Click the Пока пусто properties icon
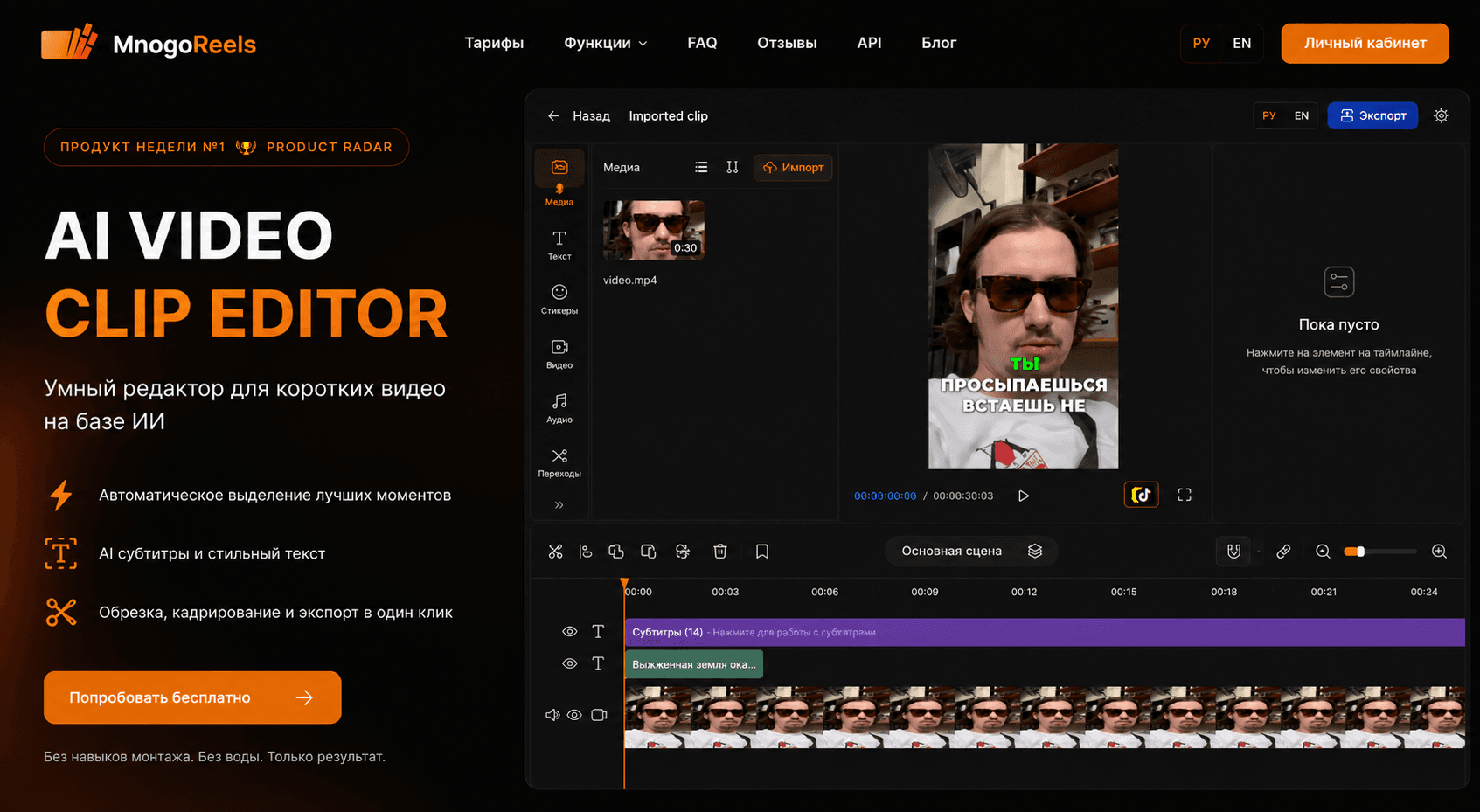Screen dimensions: 1480x812 click(x=1339, y=282)
